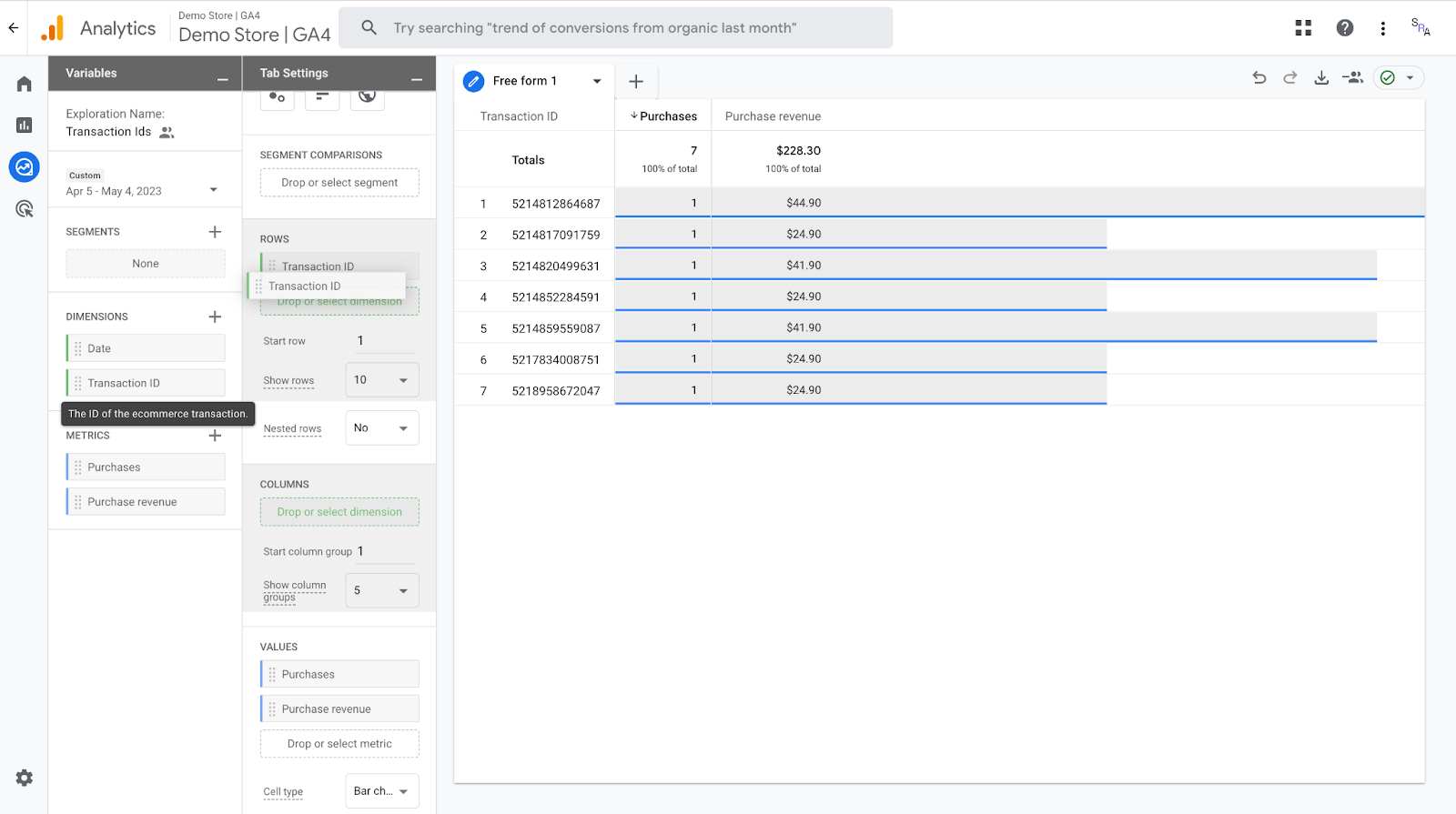Open the Home icon in left sidebar

pos(25,84)
